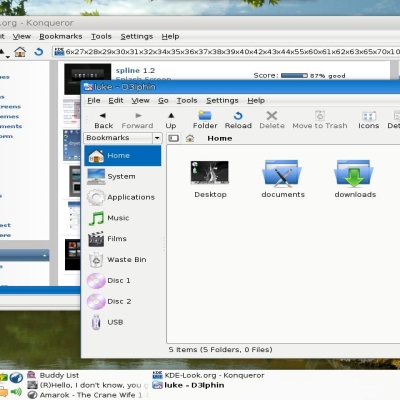
Task: Click the Forward arrow in Dolphin
Action: pos(137,120)
